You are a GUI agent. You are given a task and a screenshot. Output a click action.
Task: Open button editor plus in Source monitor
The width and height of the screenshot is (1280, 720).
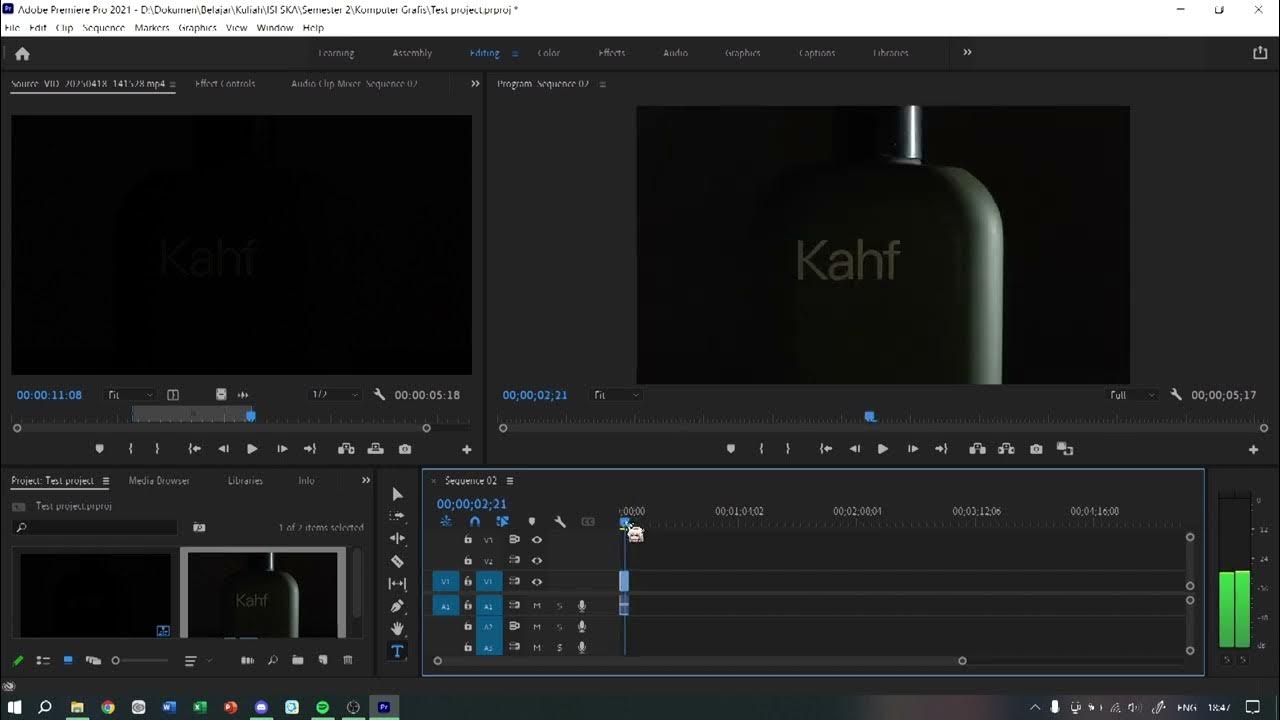click(x=466, y=450)
